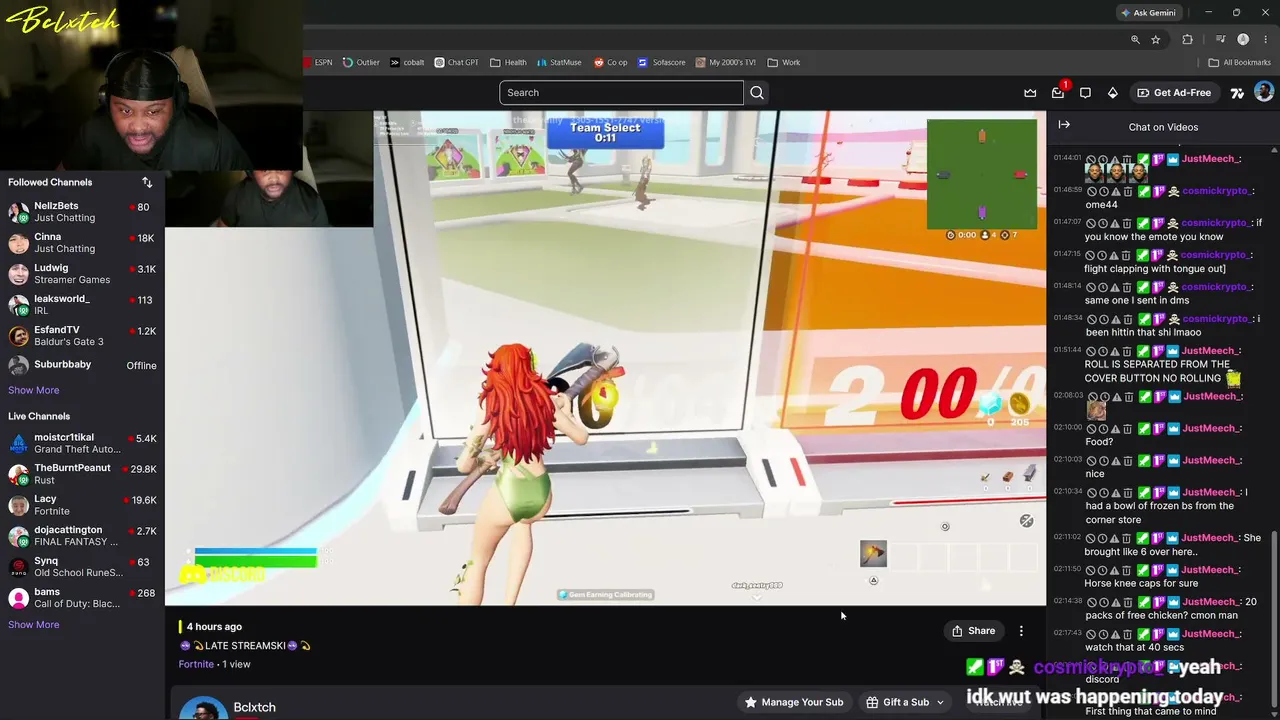
Task: Open the browser profile avatar
Action: click(1243, 39)
